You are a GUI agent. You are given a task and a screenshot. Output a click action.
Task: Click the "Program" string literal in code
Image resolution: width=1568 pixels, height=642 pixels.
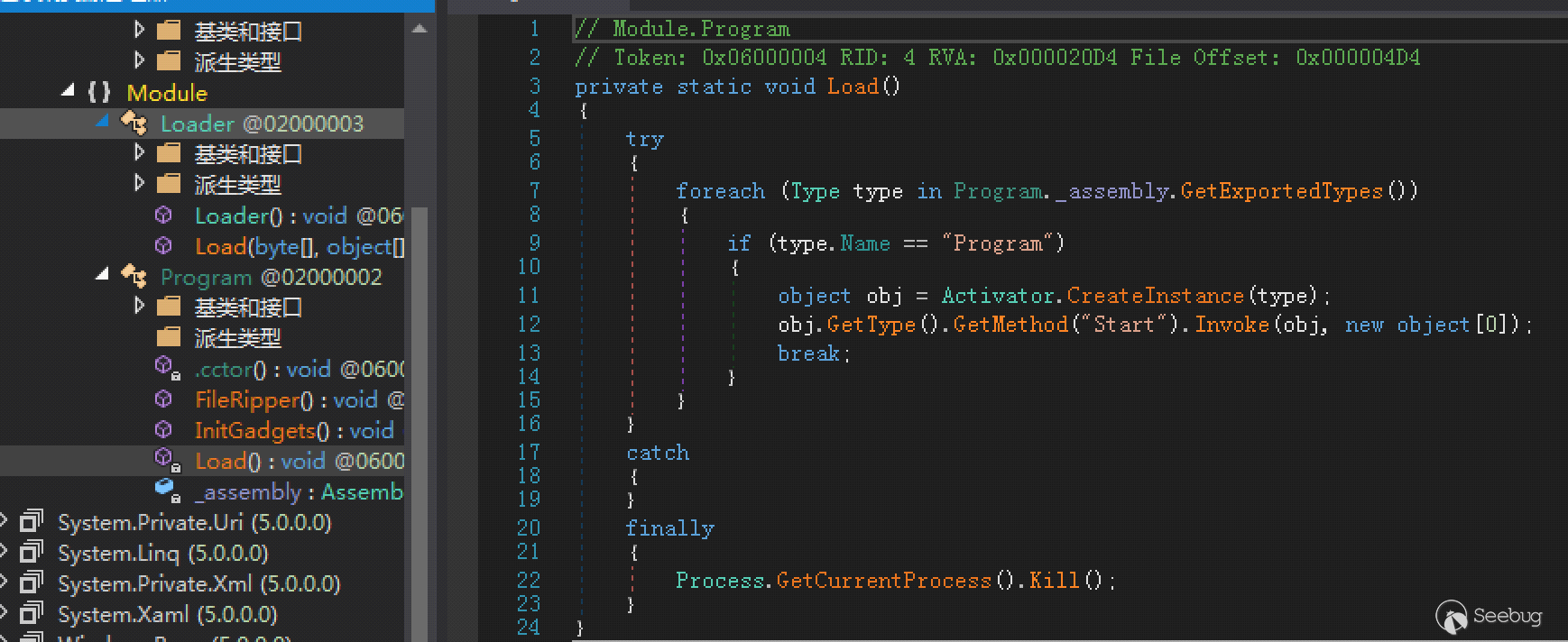997,243
